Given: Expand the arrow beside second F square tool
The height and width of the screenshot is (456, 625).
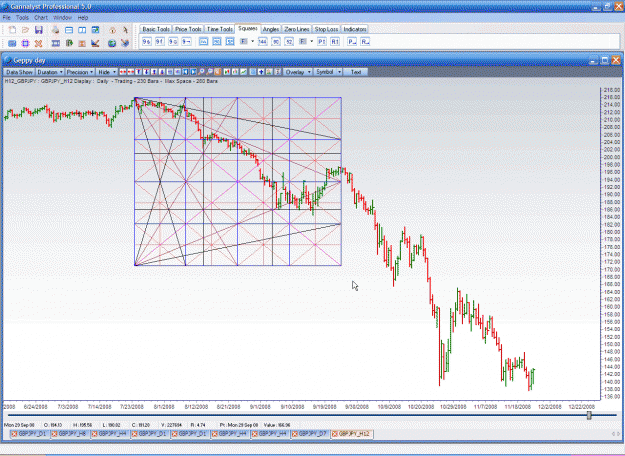Looking at the screenshot, I should coord(312,41).
